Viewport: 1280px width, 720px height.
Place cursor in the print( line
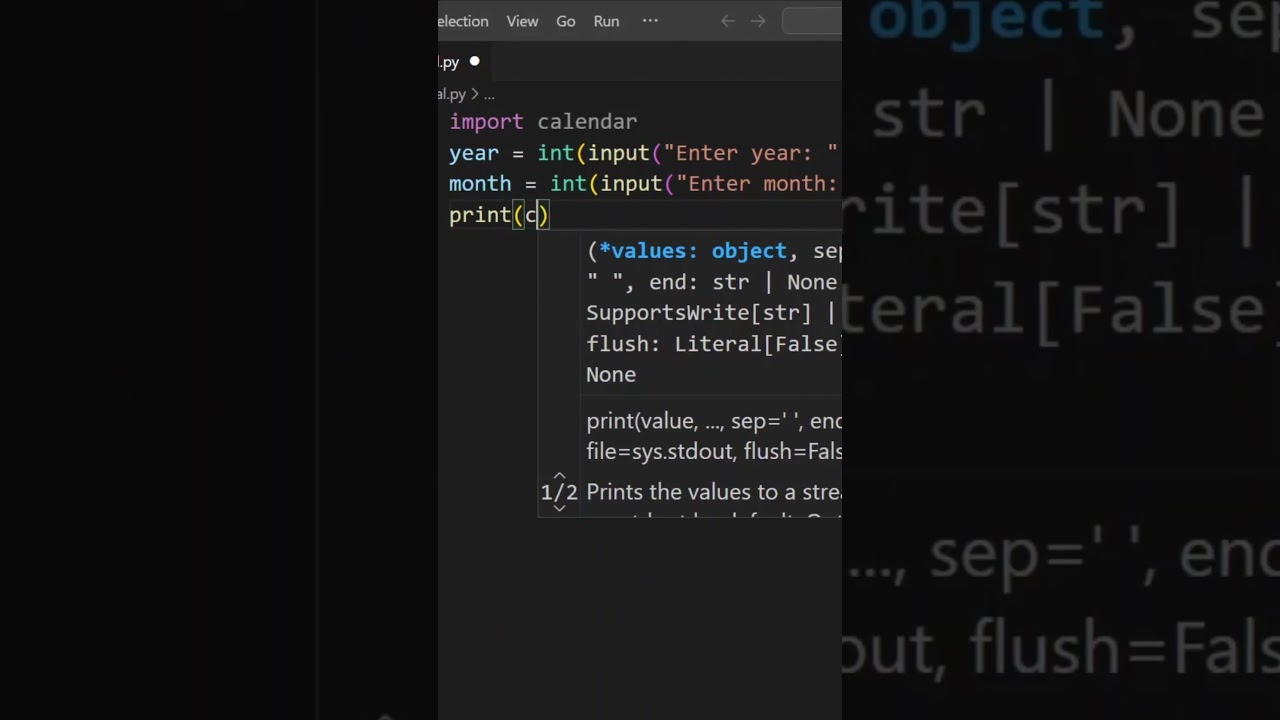[x=499, y=215]
